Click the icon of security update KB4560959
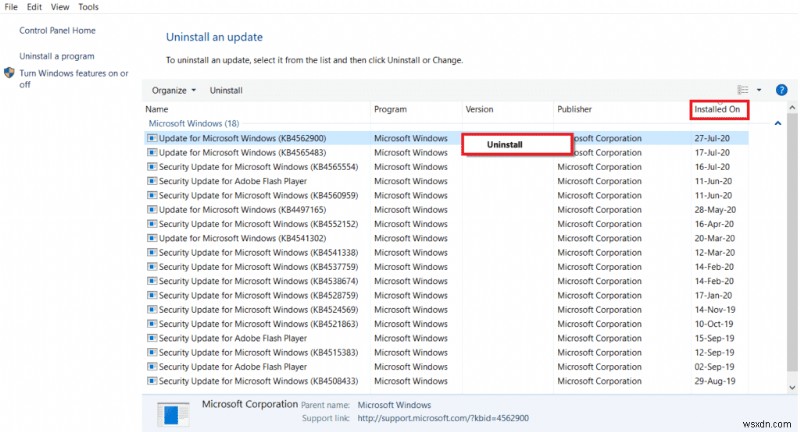 pos(152,195)
